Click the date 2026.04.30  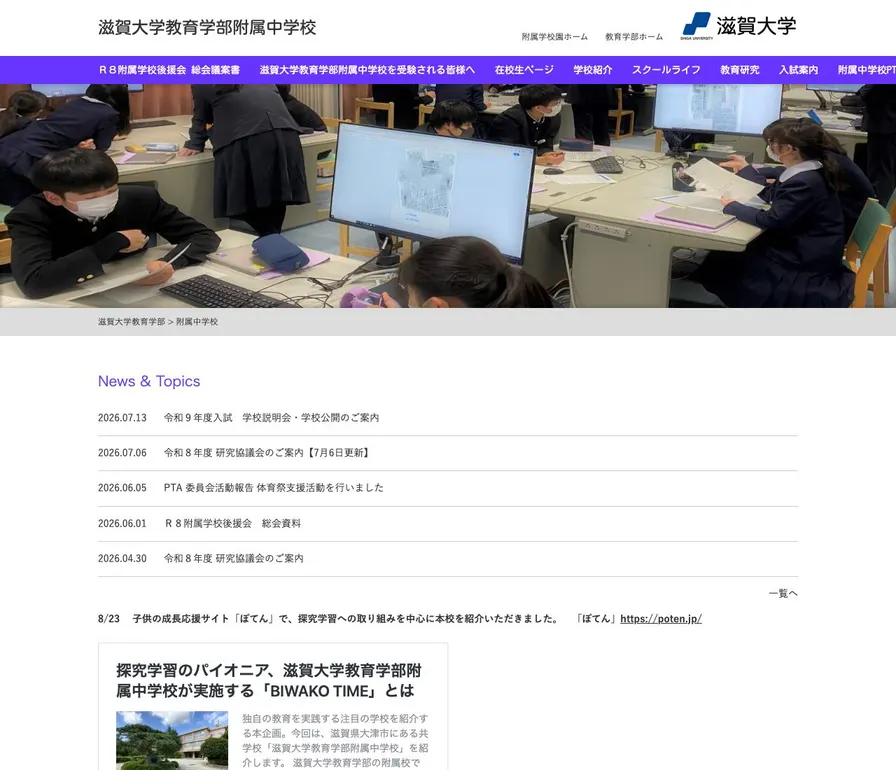122,558
